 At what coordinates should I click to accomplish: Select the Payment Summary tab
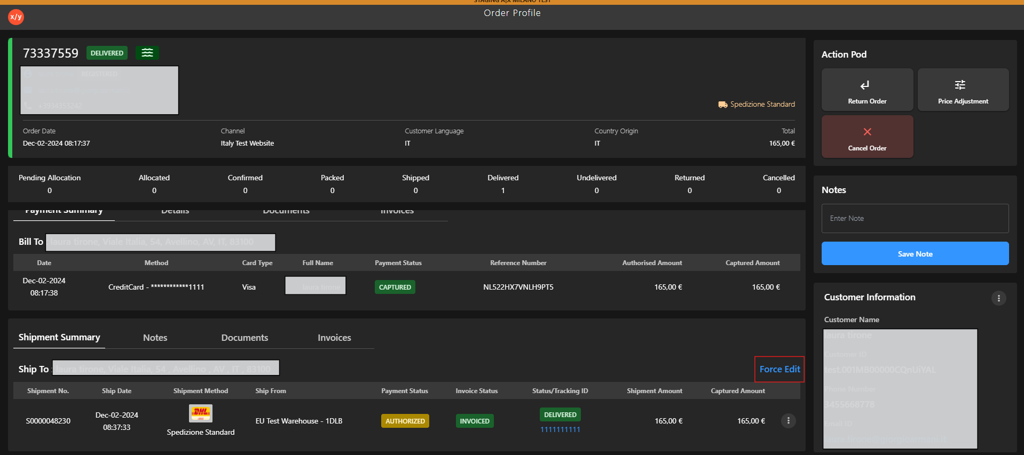[64, 212]
